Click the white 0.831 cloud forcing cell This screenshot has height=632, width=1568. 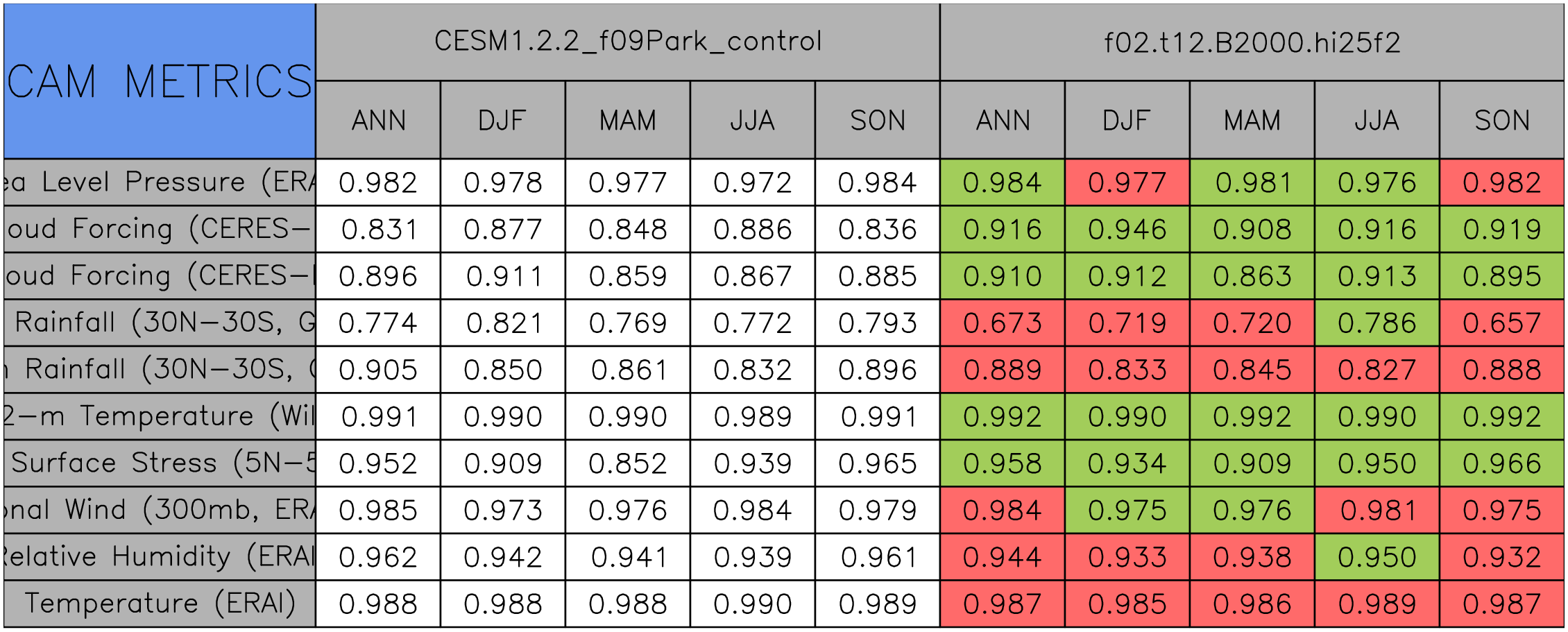tap(378, 229)
